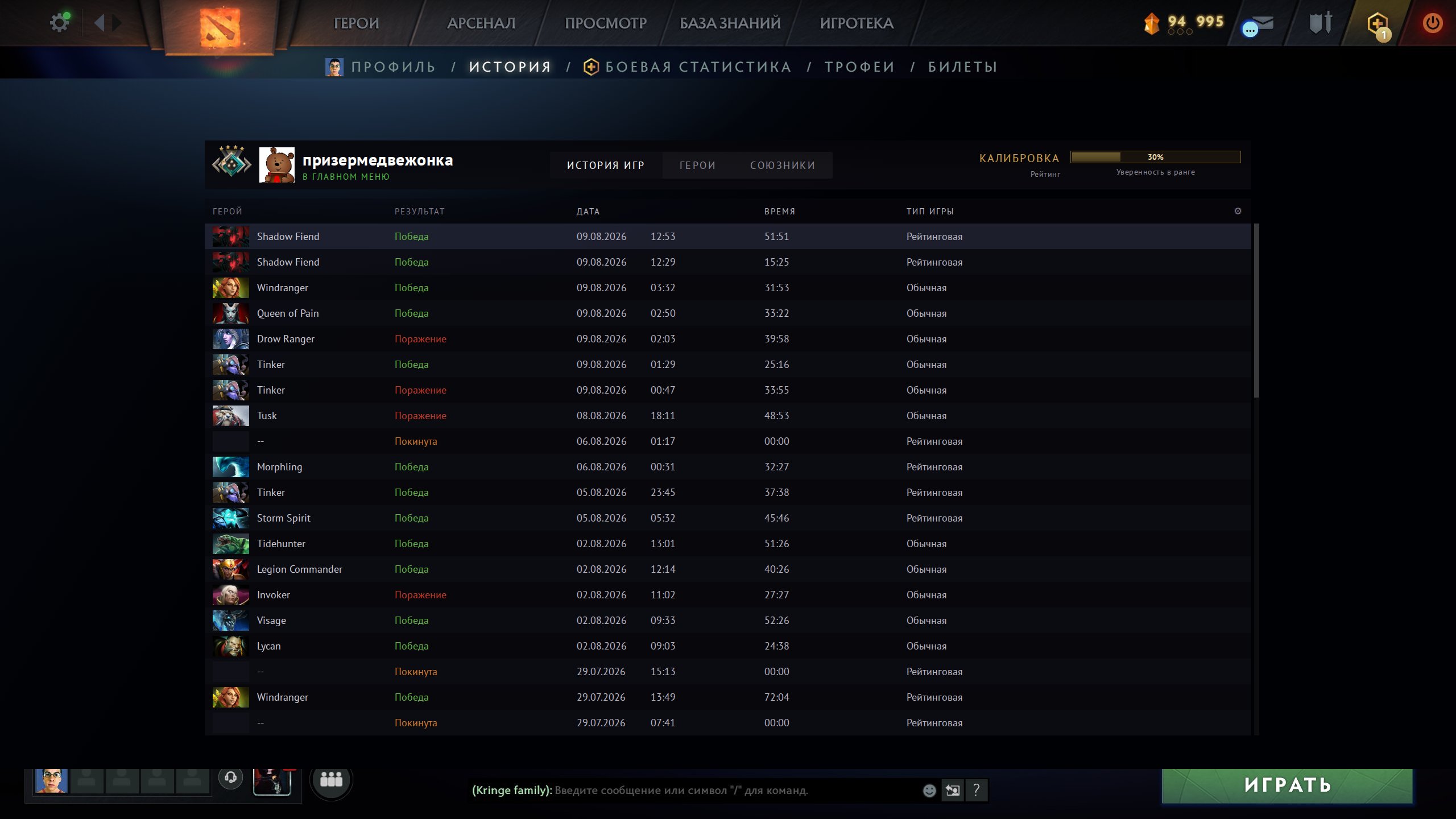The image size is (1456, 819).
Task: Open the mail and chat notifications icon
Action: 1258,25
